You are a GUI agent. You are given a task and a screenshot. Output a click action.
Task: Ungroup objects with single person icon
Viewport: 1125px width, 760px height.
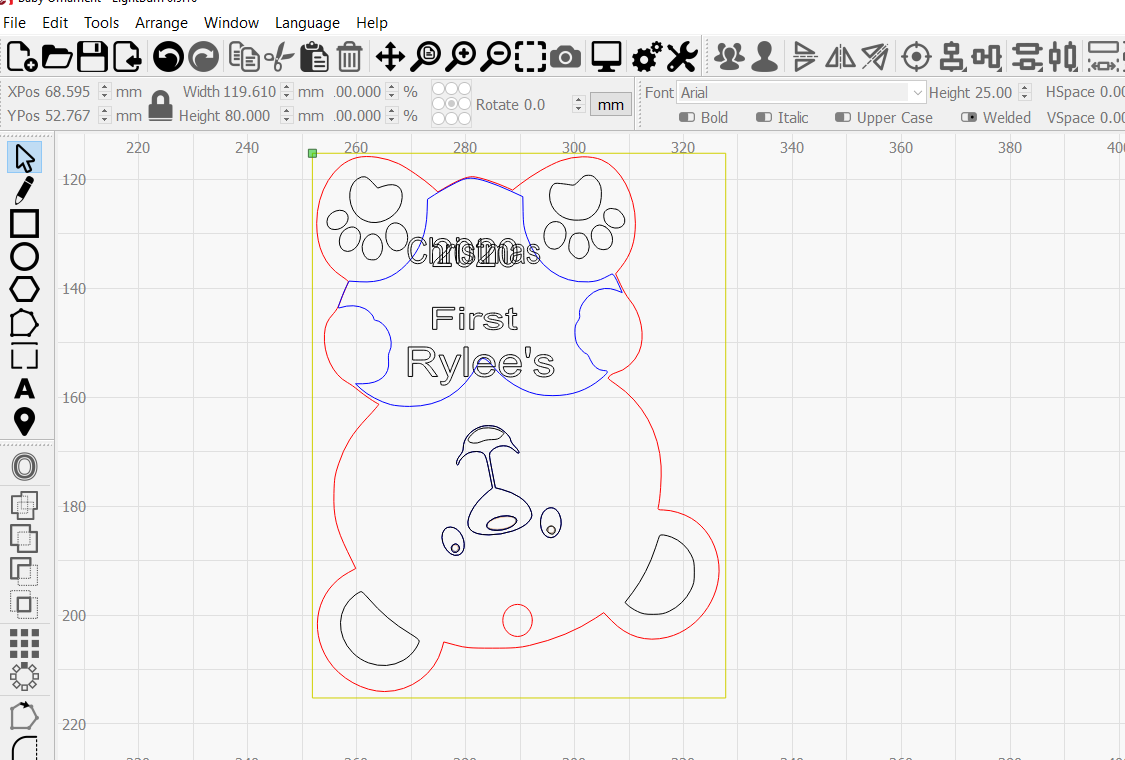(764, 57)
